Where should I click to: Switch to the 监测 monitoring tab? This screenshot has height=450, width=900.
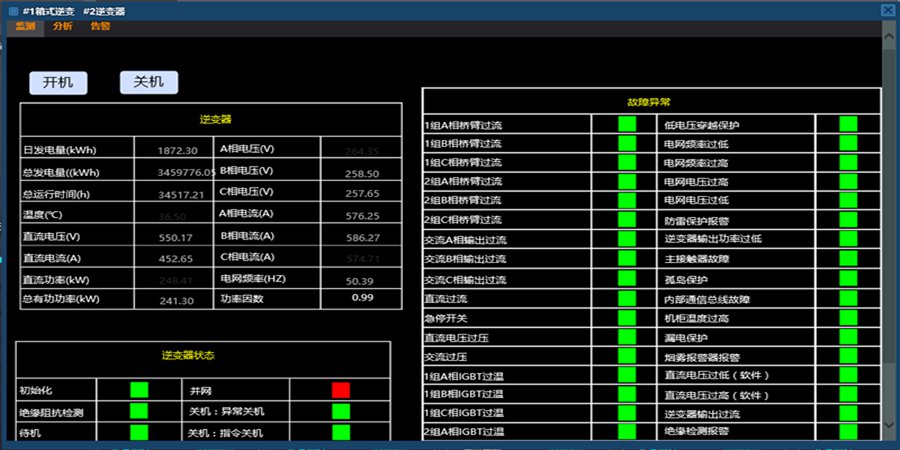25,26
